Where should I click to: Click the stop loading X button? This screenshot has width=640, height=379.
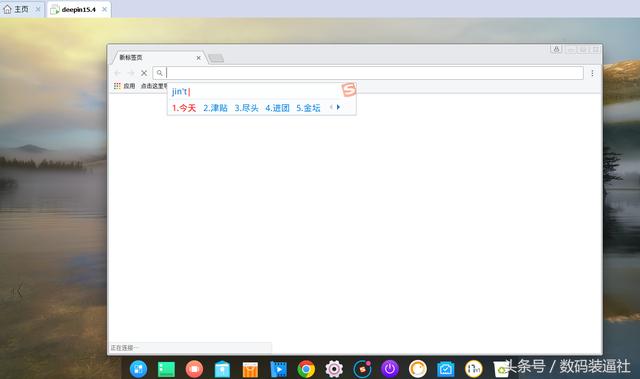click(x=144, y=73)
